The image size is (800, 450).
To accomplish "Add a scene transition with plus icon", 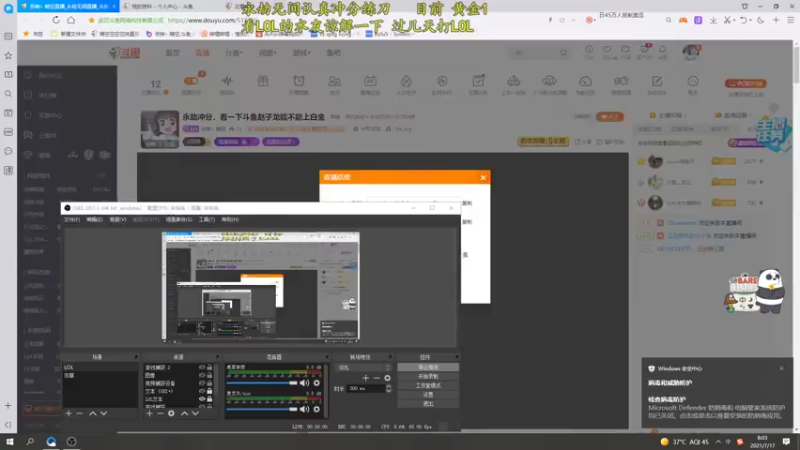I will point(365,378).
